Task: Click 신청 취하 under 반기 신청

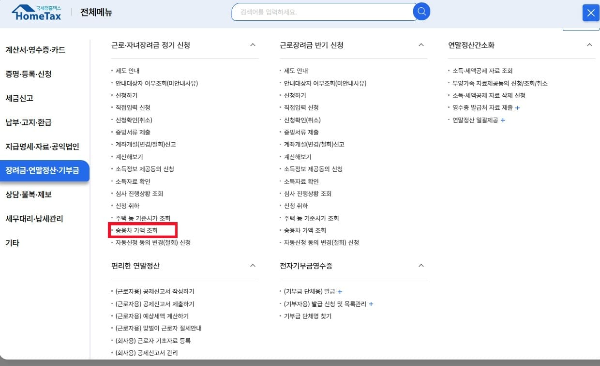Action: [x=296, y=206]
